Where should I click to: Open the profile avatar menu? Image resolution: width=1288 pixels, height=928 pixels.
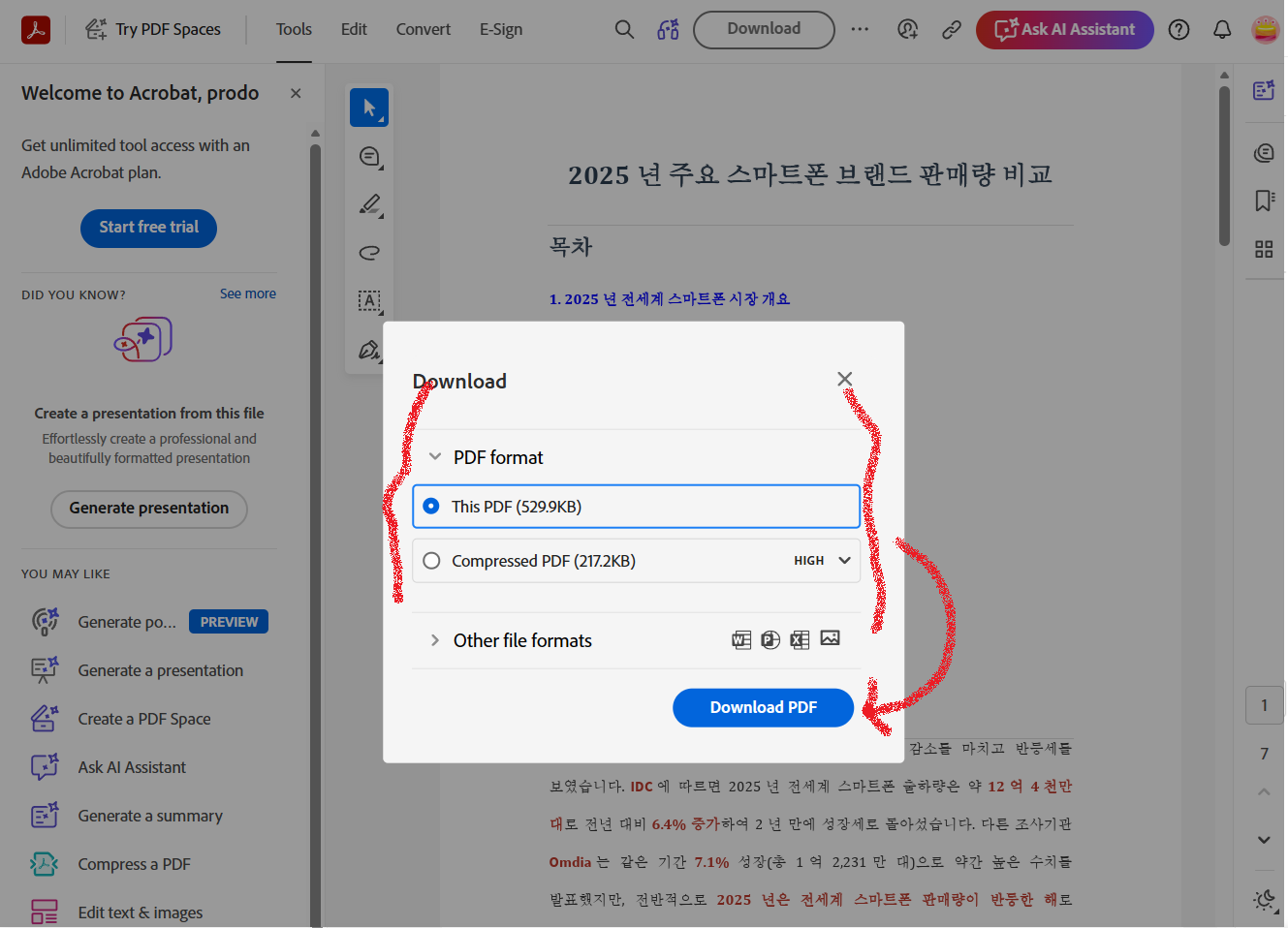1266,30
